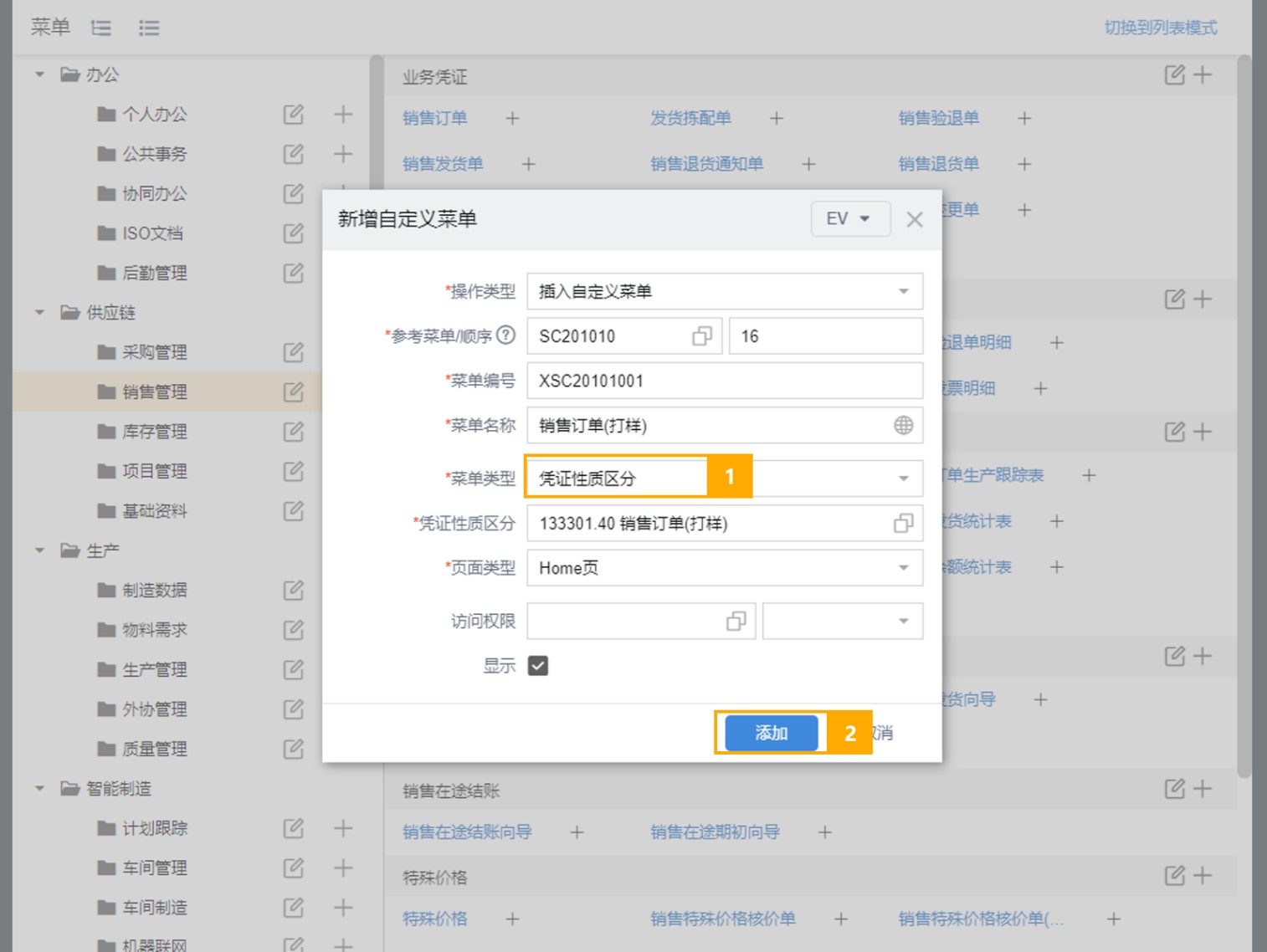The height and width of the screenshot is (952, 1267).
Task: Open lookup icon in 访问权限 field
Action: (x=736, y=622)
